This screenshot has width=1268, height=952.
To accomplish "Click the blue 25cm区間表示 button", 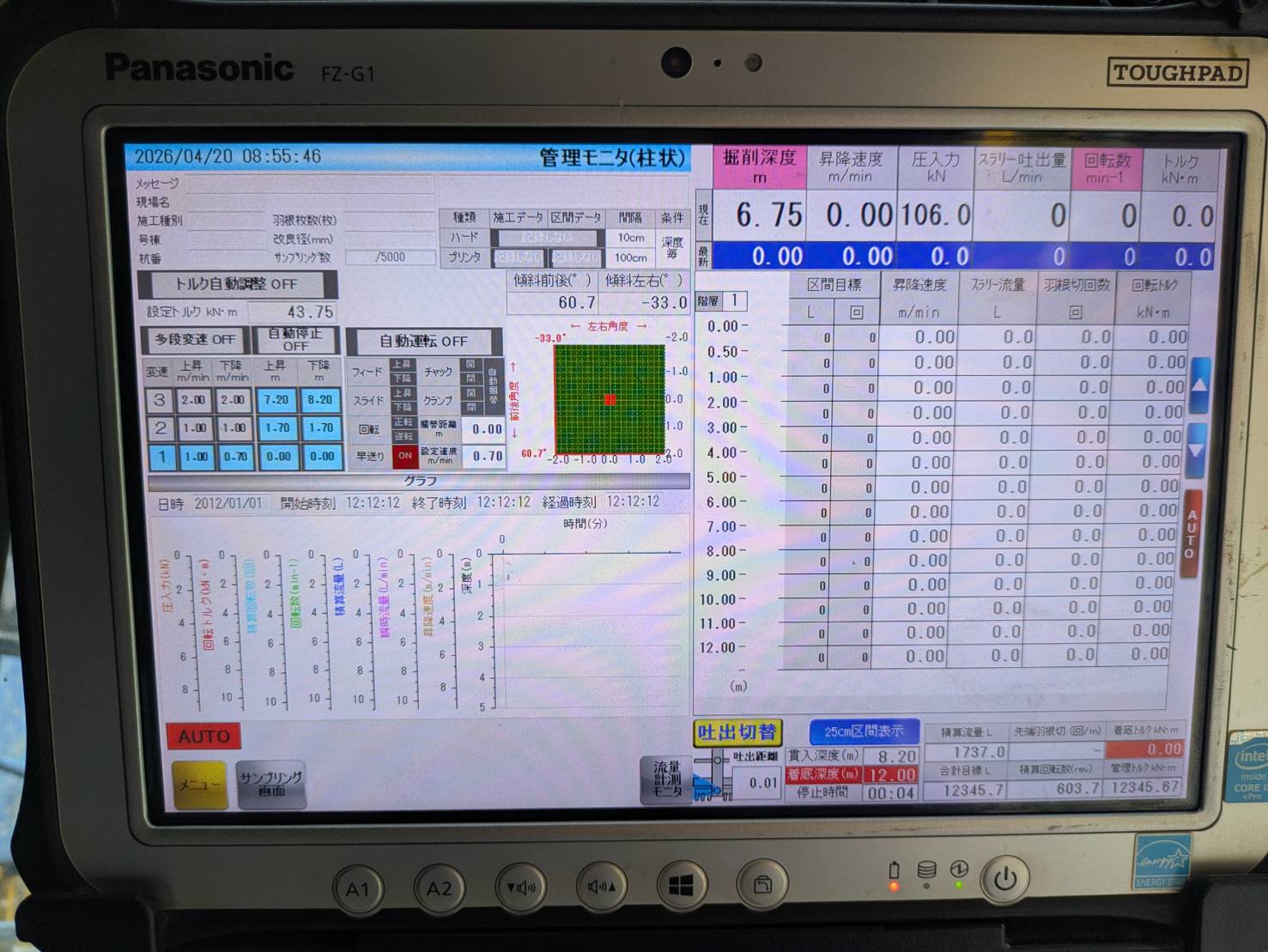I will [x=864, y=731].
